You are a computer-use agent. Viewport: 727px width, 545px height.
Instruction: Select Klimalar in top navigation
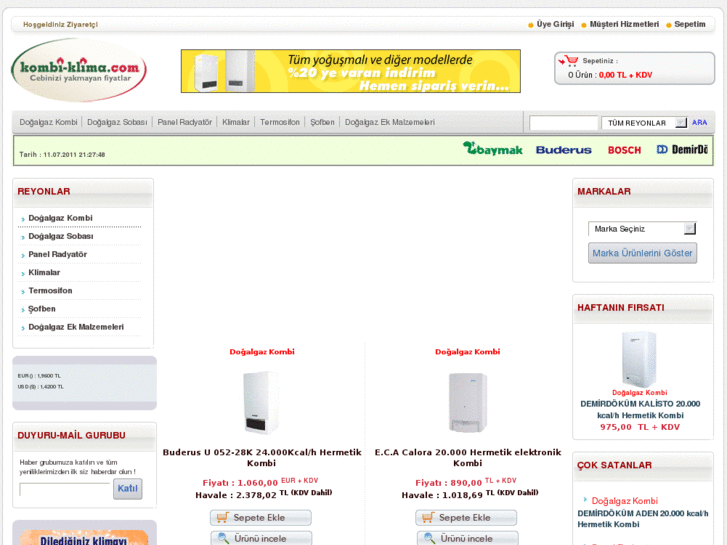[x=236, y=122]
